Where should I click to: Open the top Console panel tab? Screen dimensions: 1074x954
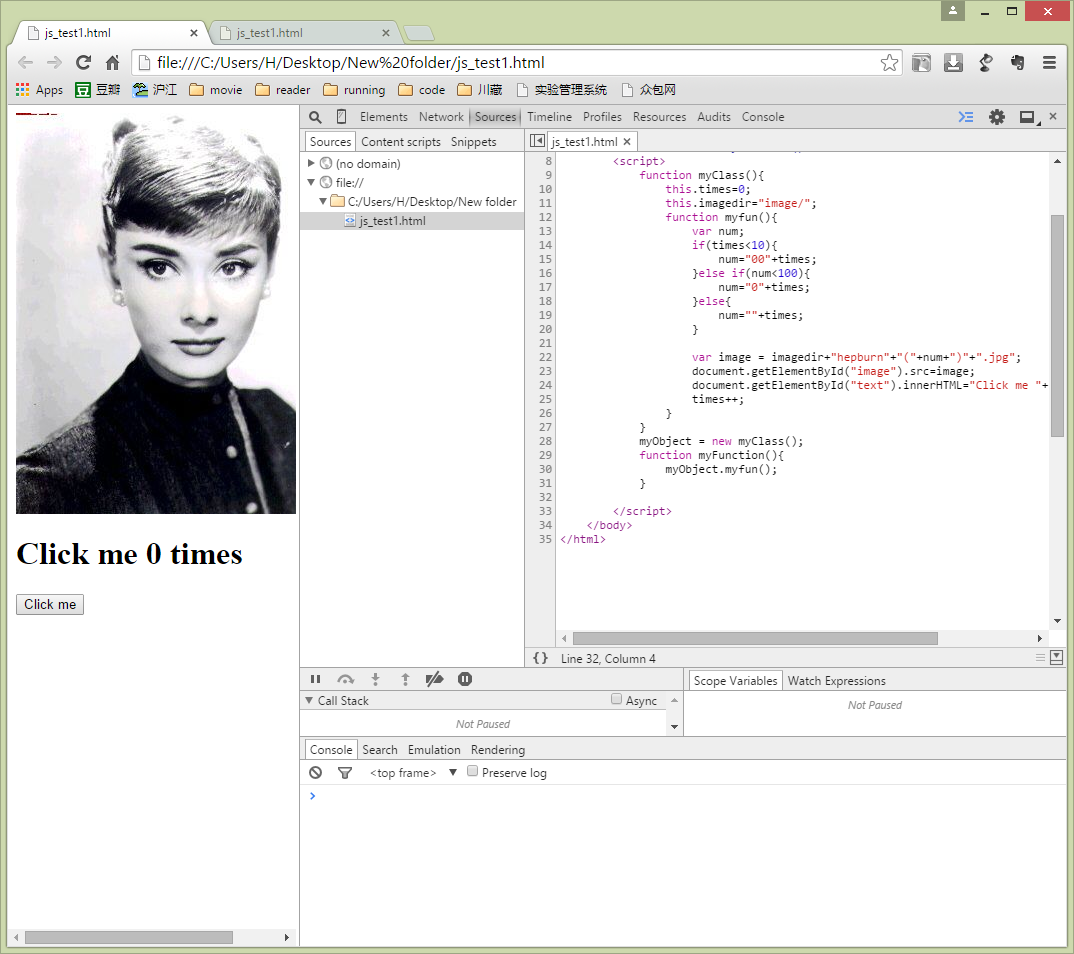(x=762, y=117)
